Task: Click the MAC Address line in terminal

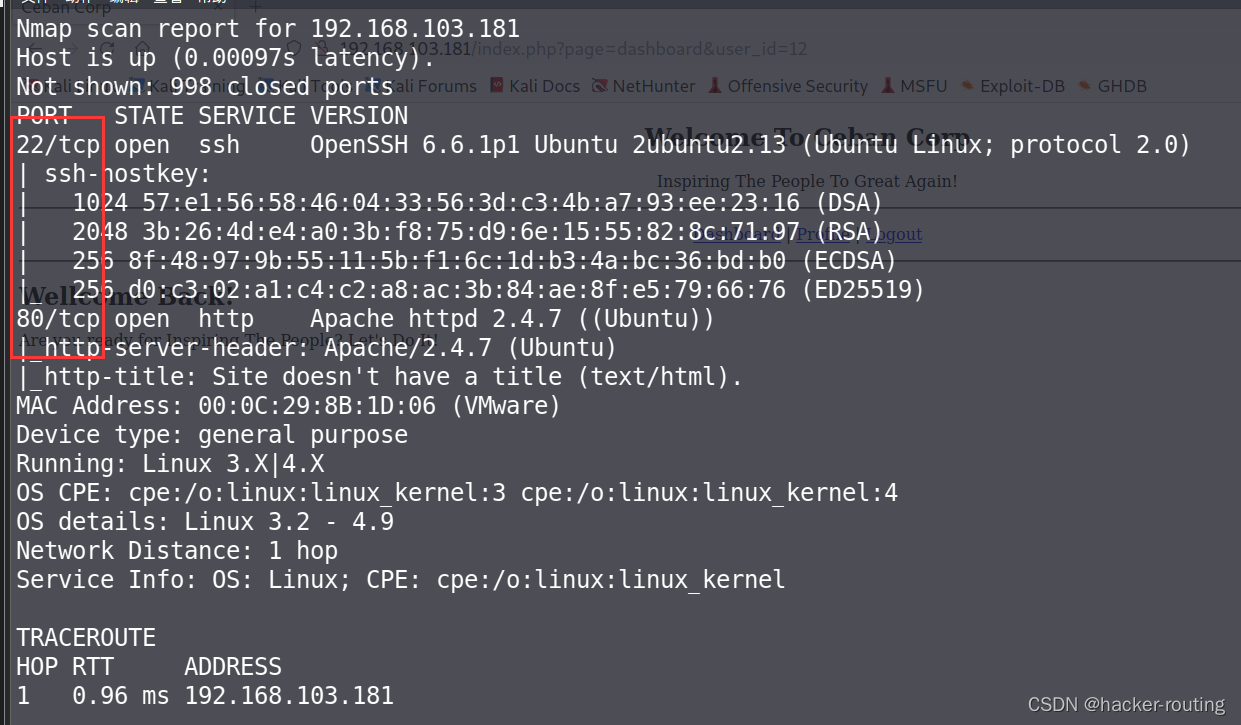Action: tap(288, 406)
